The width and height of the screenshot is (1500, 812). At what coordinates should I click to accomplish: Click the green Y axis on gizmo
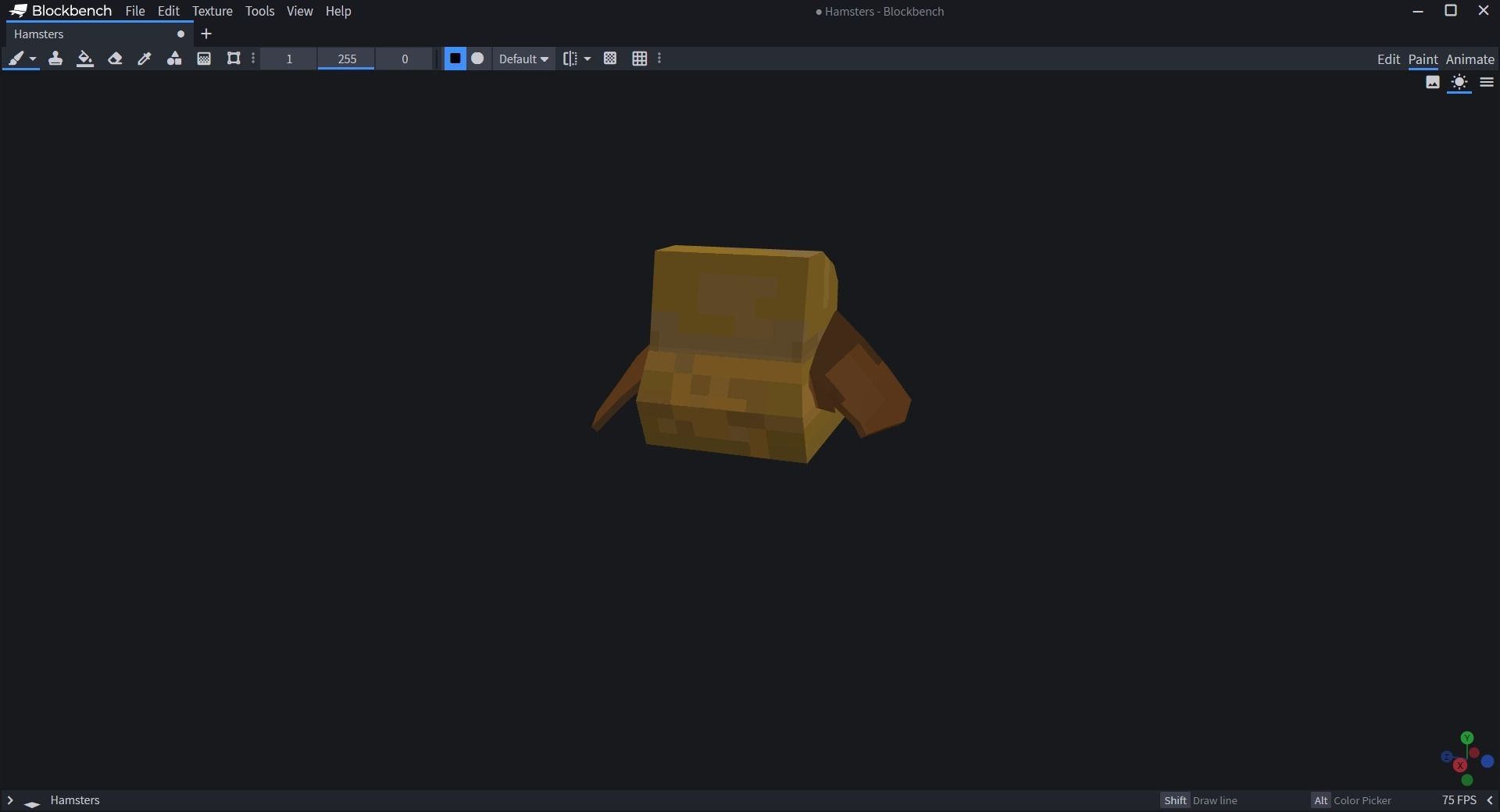[x=1467, y=738]
